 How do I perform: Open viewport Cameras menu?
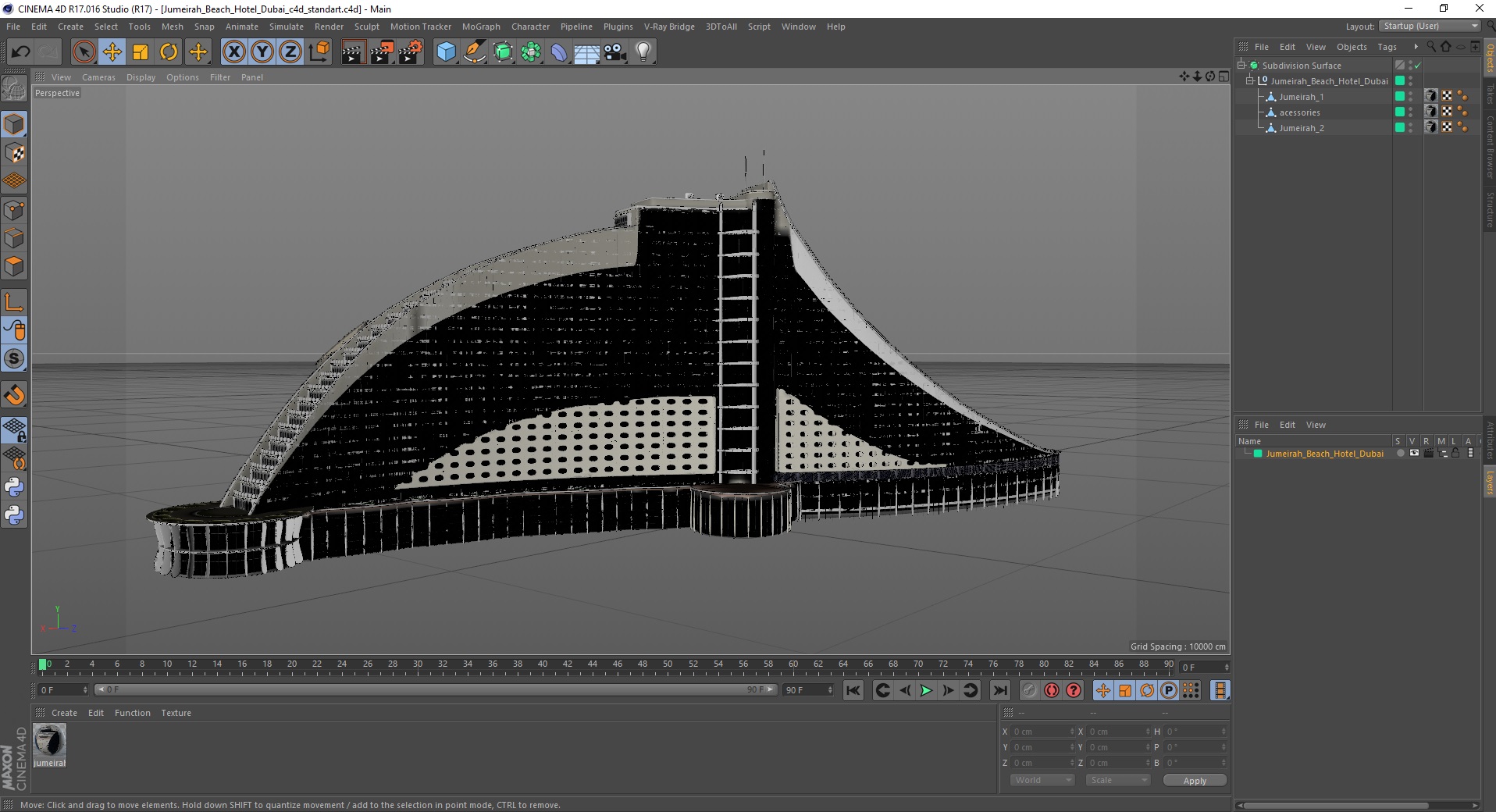(x=98, y=77)
